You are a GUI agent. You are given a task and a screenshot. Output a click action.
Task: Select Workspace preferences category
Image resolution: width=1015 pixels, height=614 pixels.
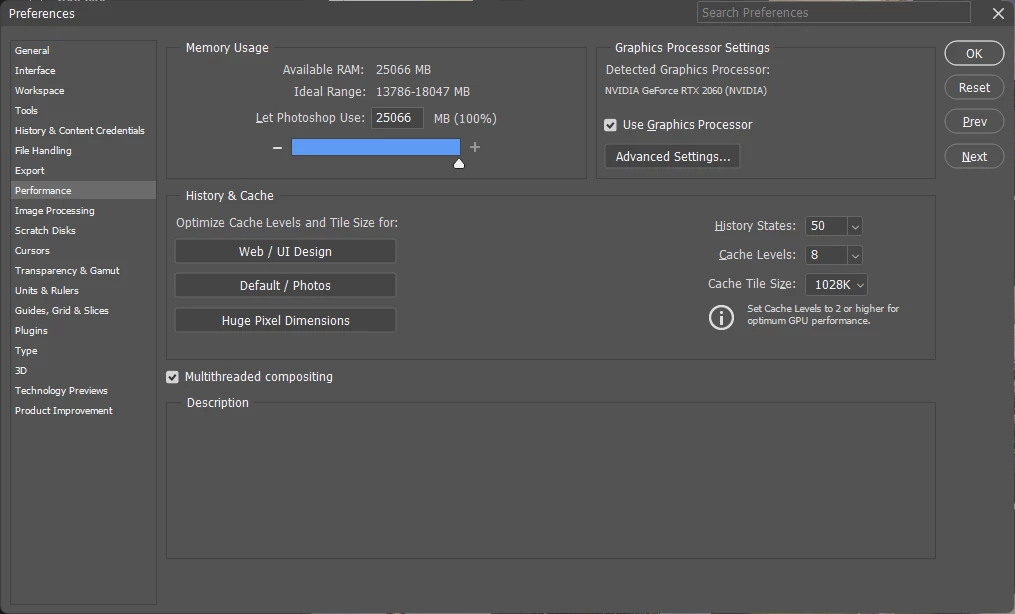pyautogui.click(x=83, y=91)
